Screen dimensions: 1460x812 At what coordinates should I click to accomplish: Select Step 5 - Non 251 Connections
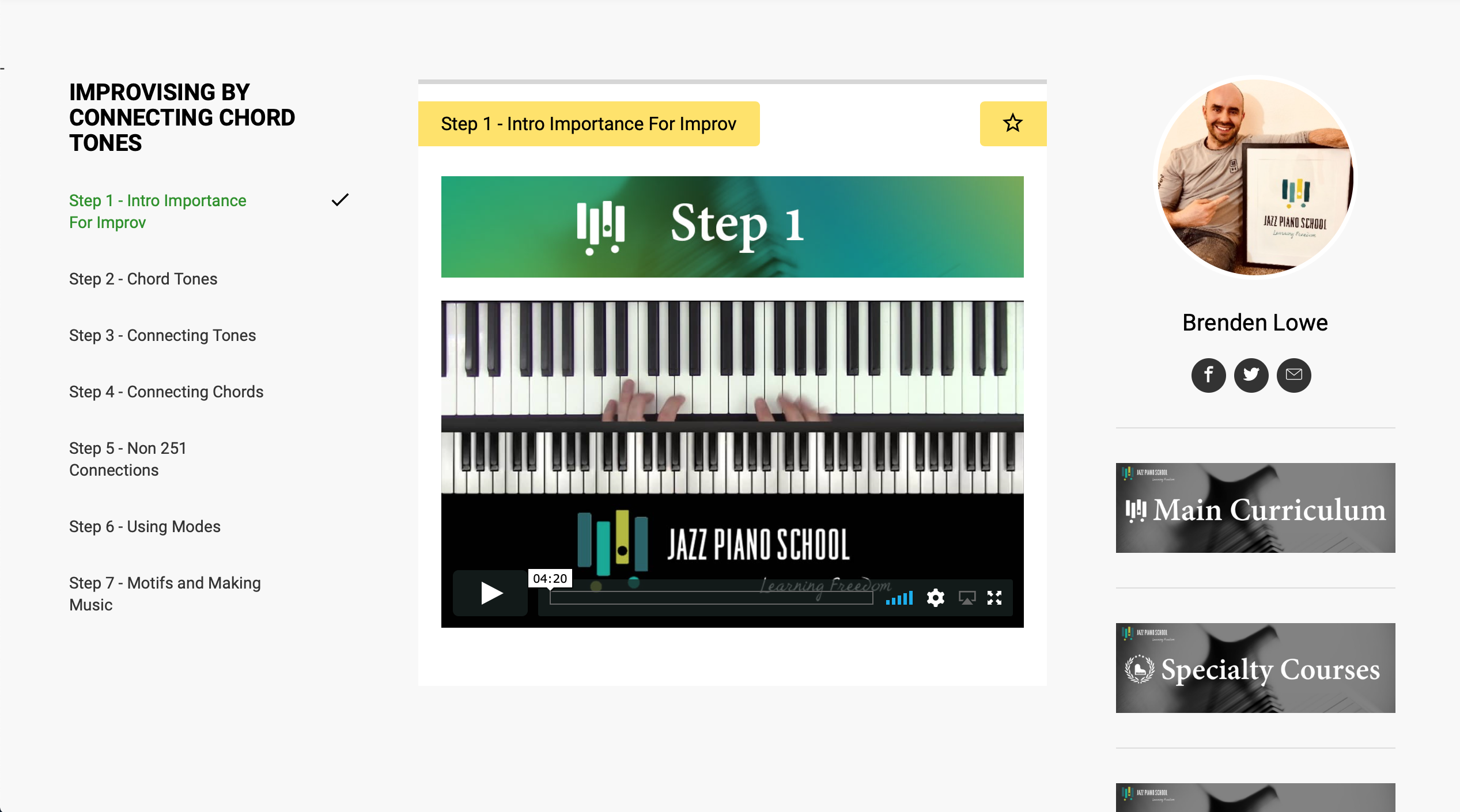pyautogui.click(x=128, y=459)
